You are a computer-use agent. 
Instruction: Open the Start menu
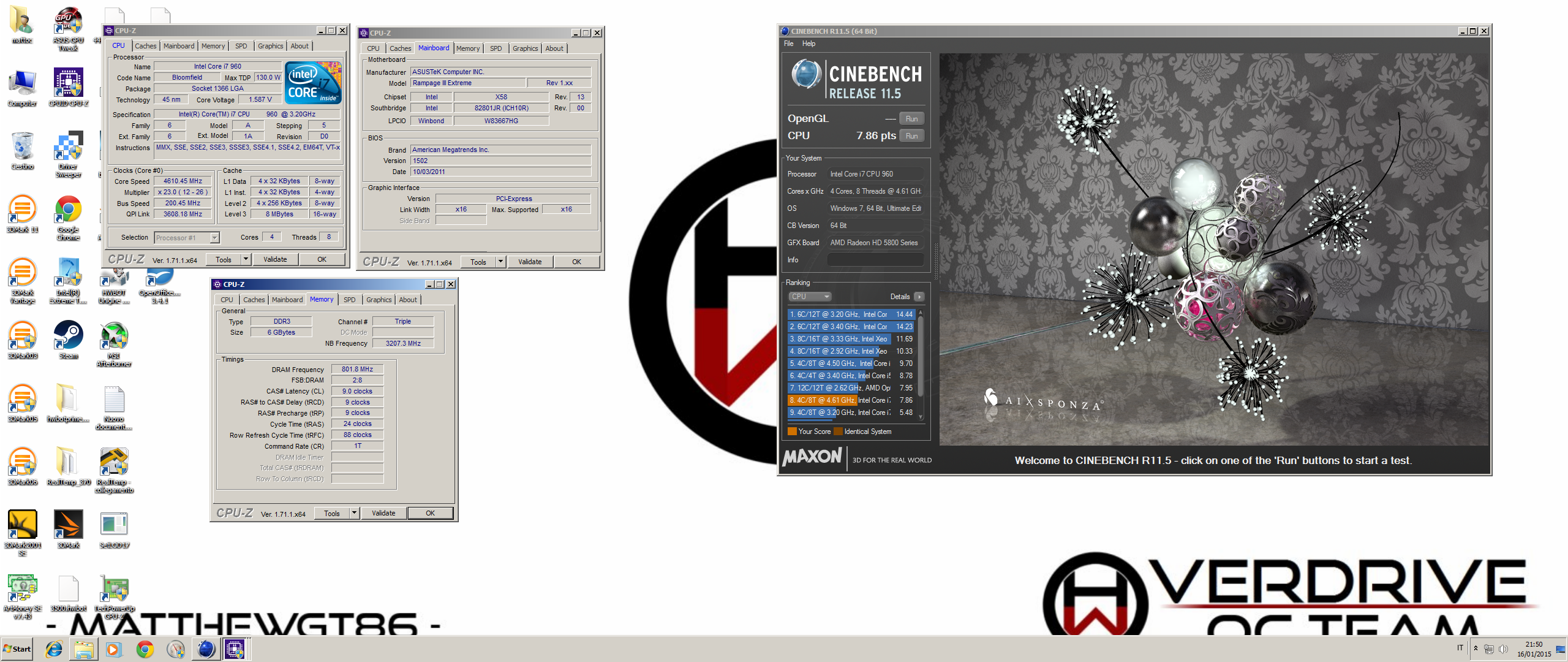click(x=17, y=649)
